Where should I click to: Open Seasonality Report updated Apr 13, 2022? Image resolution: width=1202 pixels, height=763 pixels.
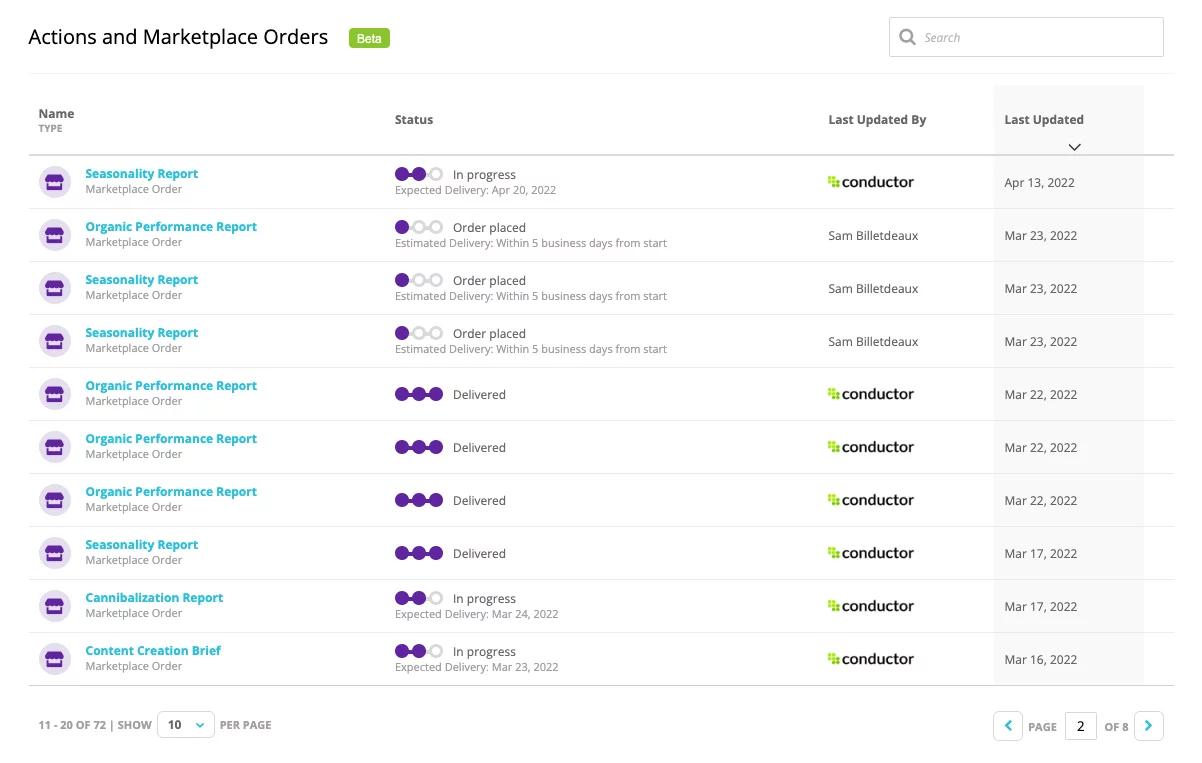point(142,174)
